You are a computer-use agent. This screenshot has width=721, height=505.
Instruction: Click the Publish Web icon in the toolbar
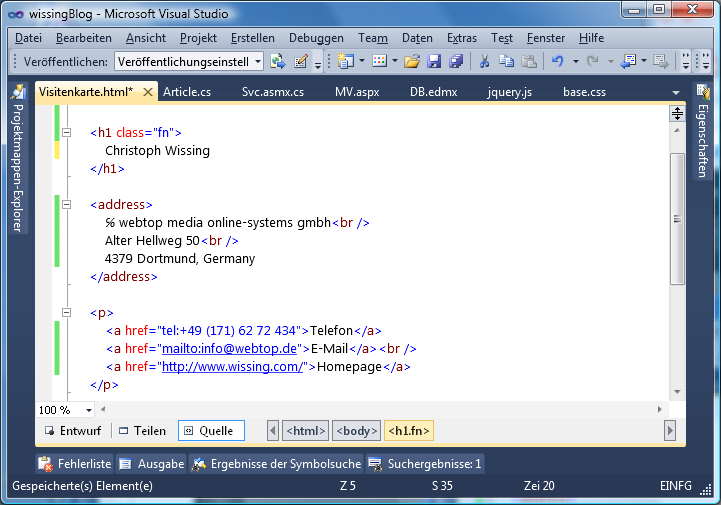277,61
